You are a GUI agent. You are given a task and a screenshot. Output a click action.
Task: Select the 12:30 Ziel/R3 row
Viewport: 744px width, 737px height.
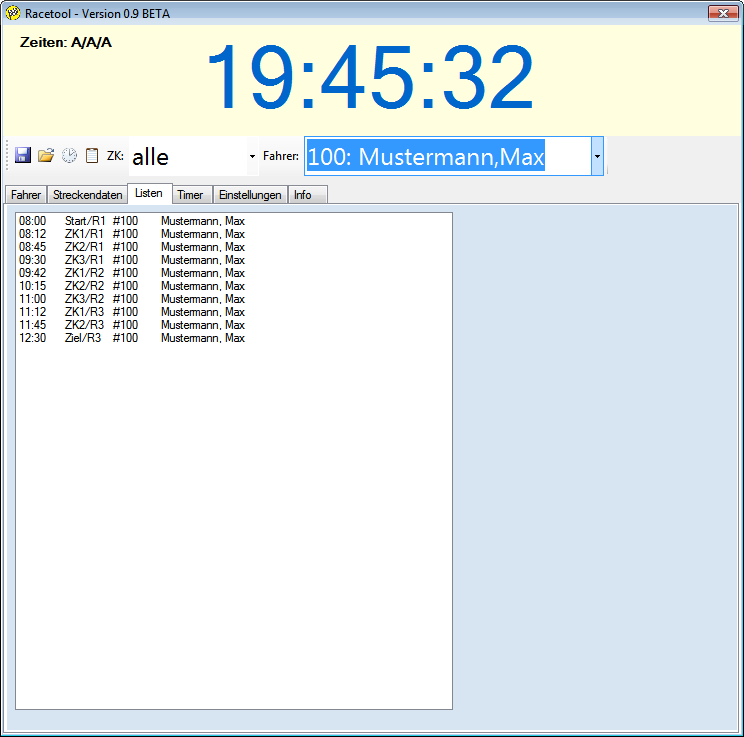pos(233,338)
